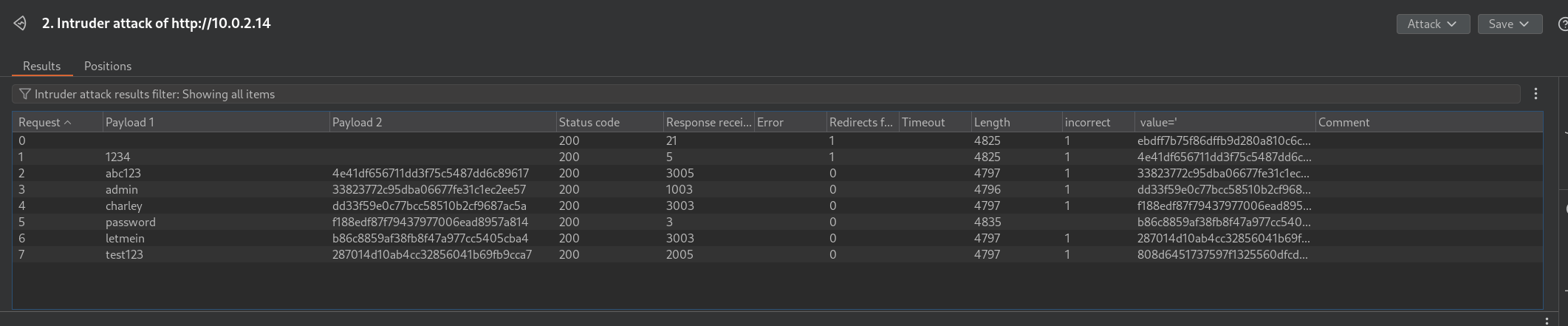Click the 'incorrect' column header
Viewport: 1568px width, 326px height.
click(1087, 122)
